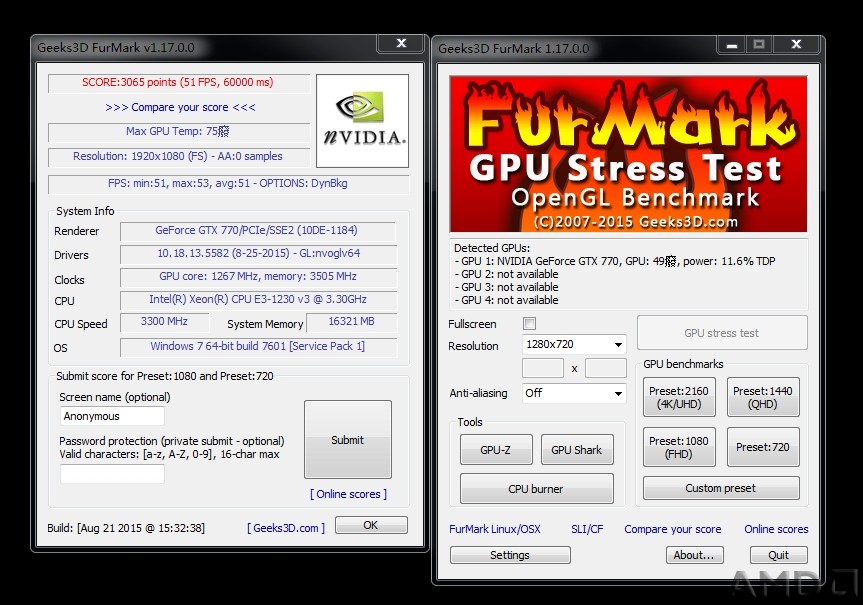Click the GPU 1: NVIDIA GeForce GTX 770 line
This screenshot has height=605, width=863.
pyautogui.click(x=615, y=261)
